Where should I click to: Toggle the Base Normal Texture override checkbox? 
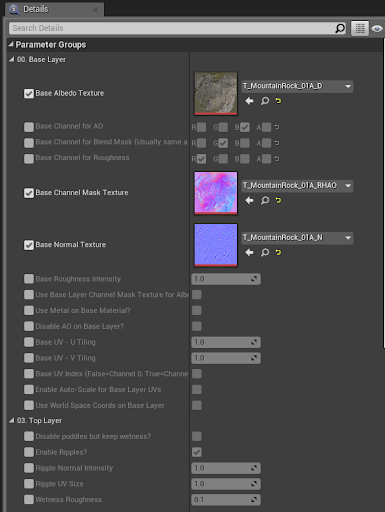point(29,245)
